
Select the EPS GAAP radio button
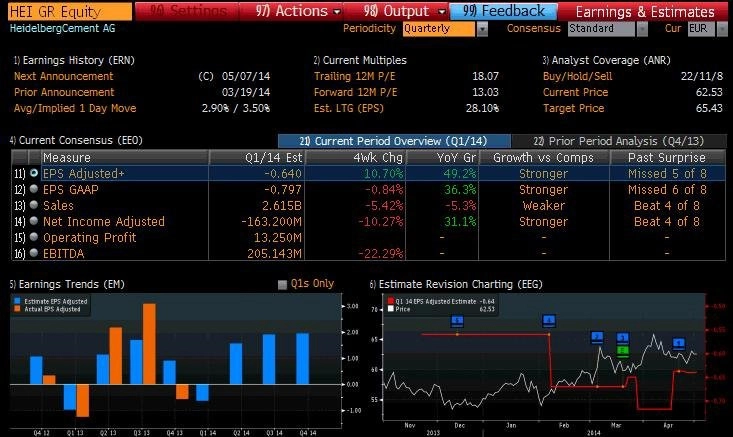(x=34, y=189)
